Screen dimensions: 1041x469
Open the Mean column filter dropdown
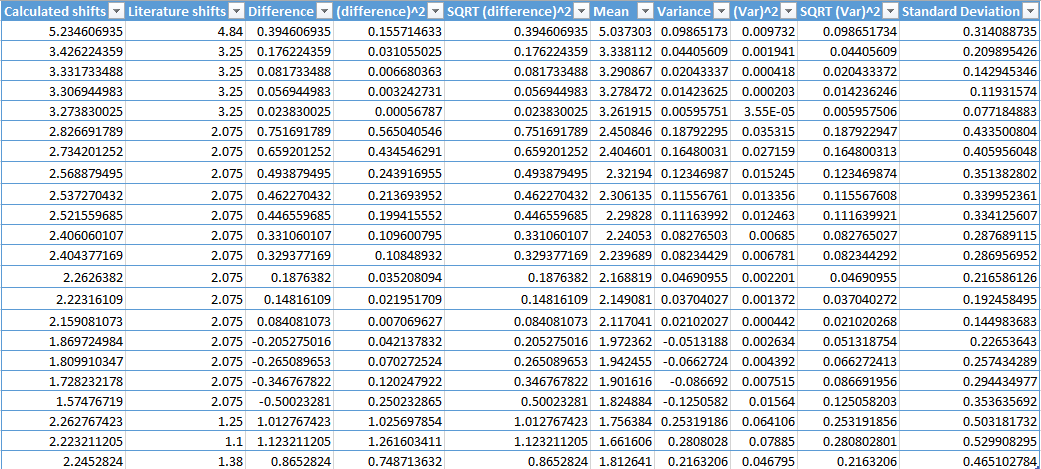point(646,11)
